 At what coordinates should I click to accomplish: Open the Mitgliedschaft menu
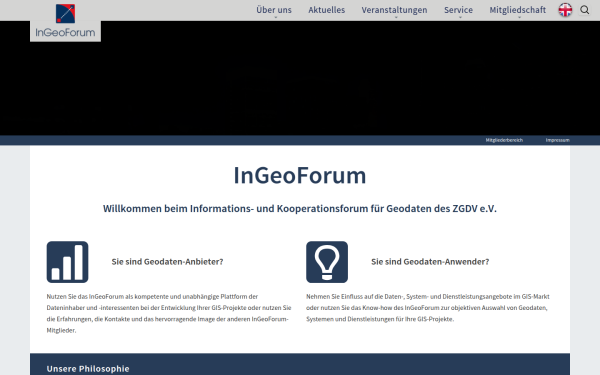(x=518, y=10)
